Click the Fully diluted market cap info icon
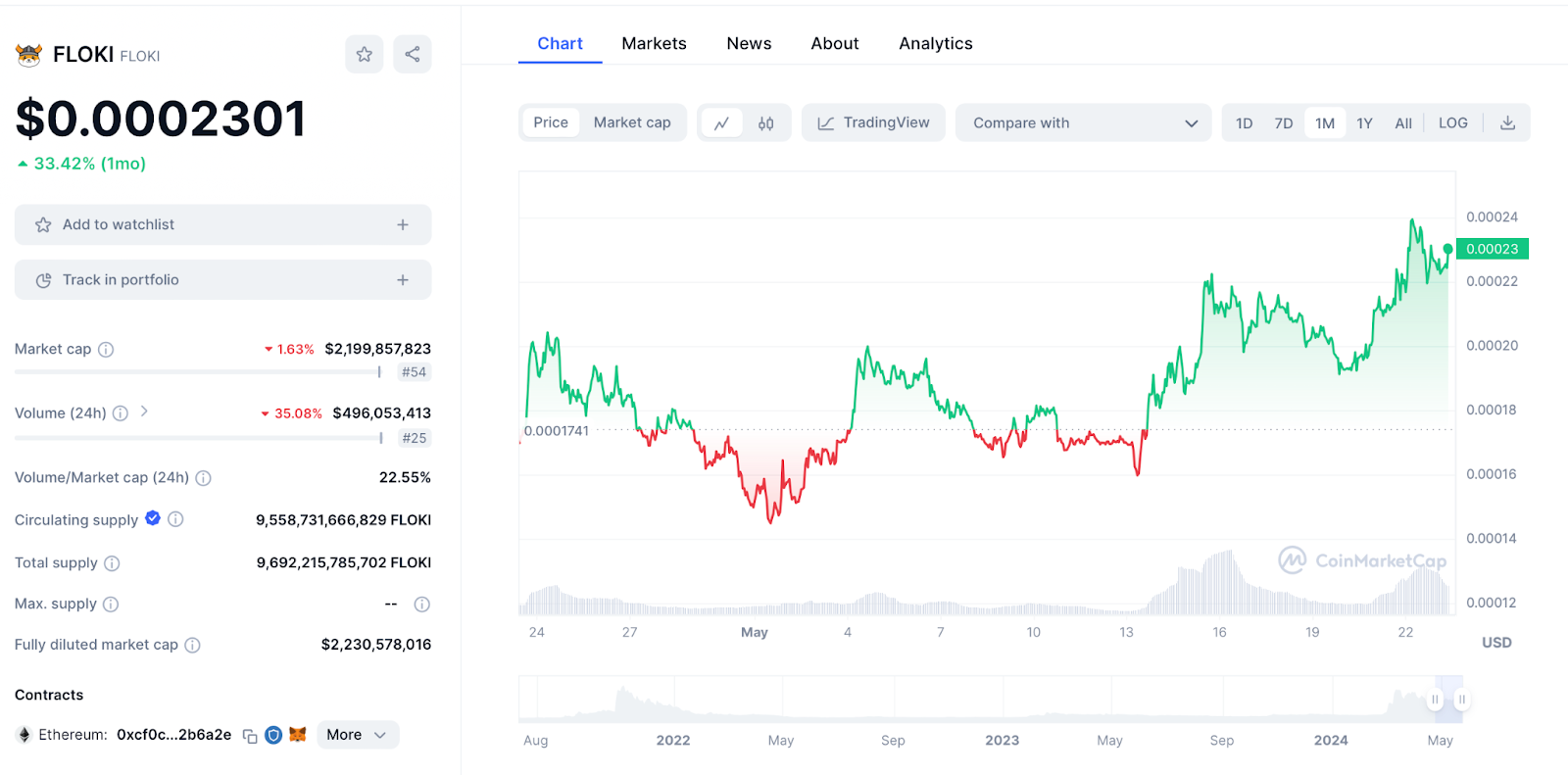 [192, 645]
